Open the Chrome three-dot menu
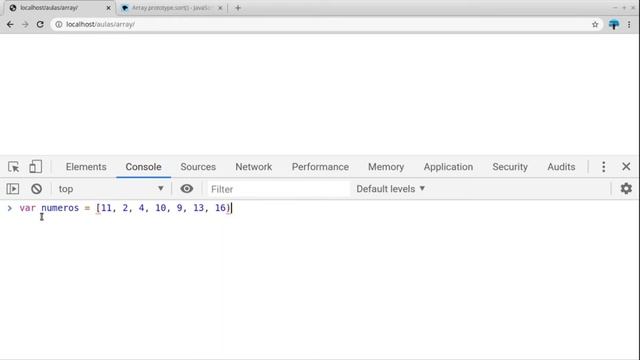Viewport: 640px width, 360px height. tap(629, 24)
